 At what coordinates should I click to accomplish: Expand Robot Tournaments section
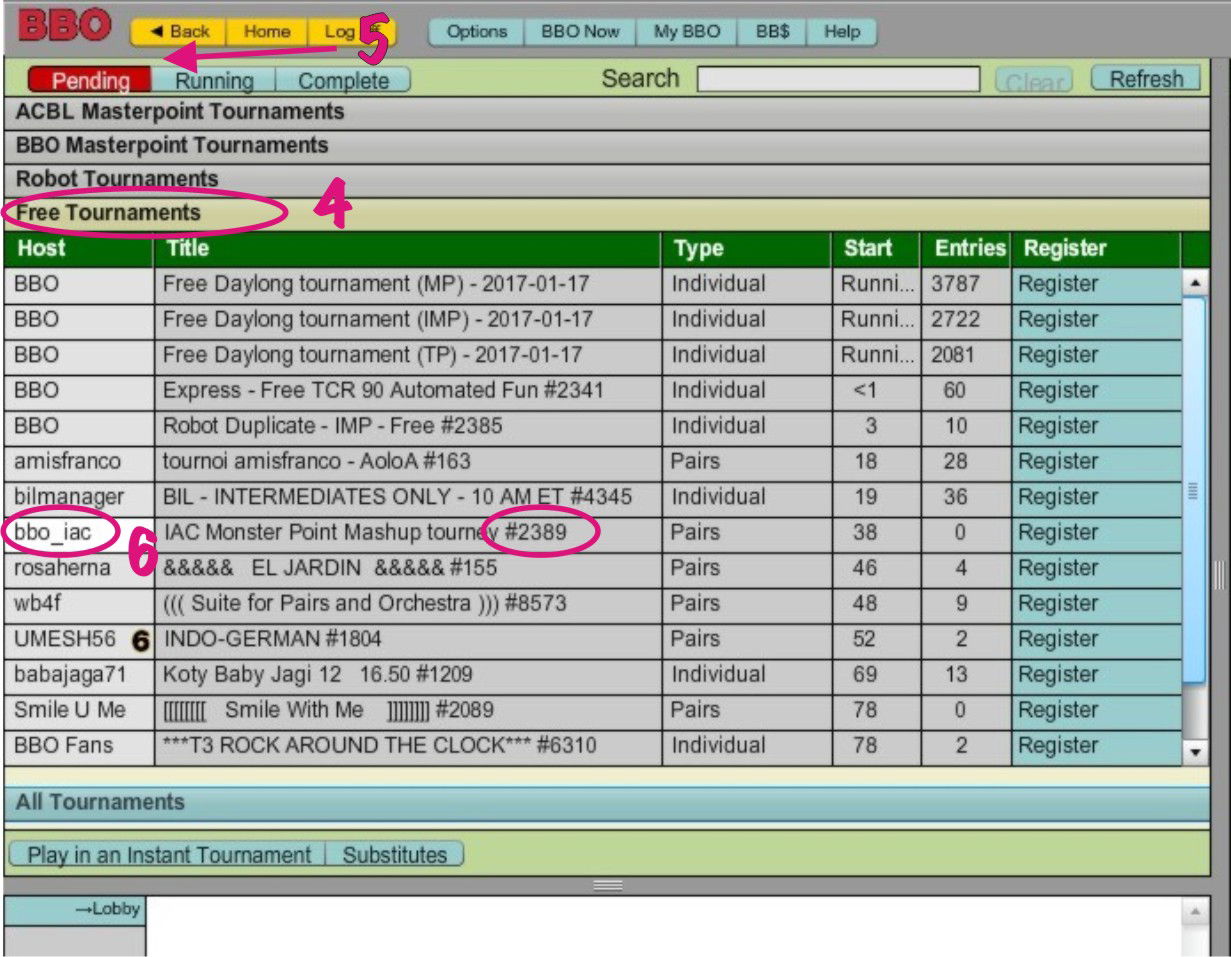pyautogui.click(x=606, y=180)
